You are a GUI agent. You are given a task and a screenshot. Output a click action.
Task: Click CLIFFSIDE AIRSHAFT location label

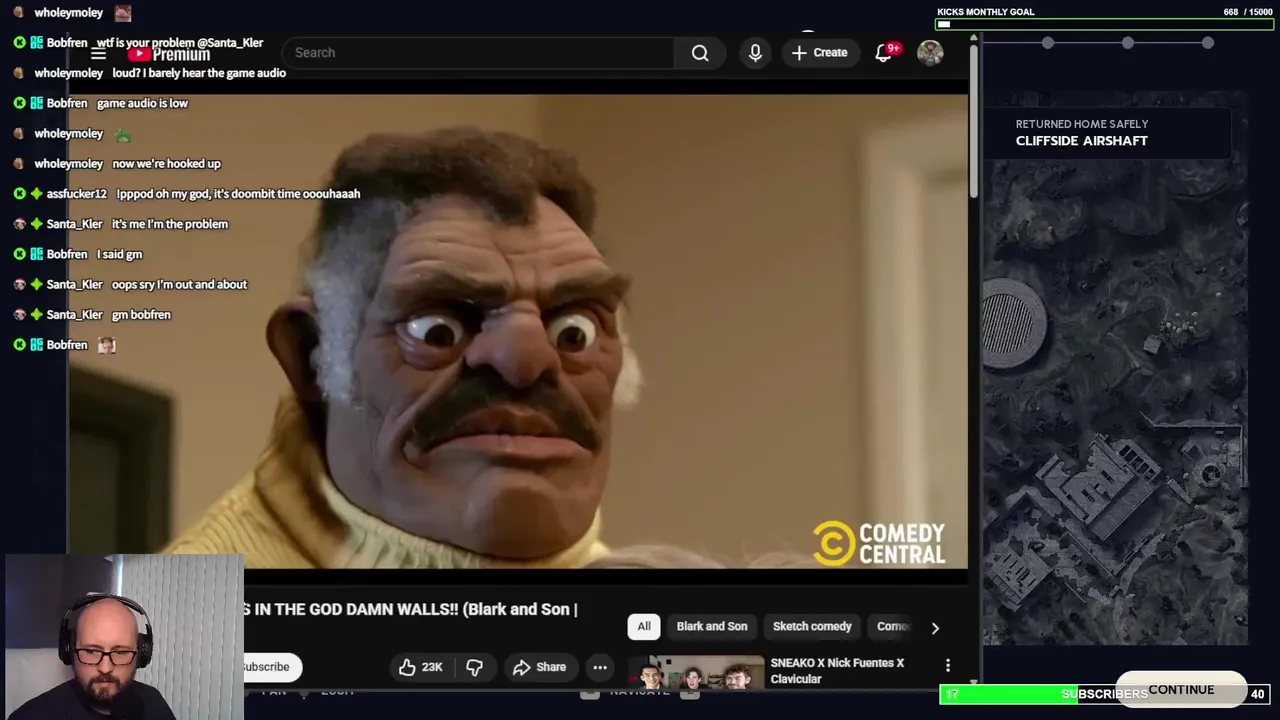click(x=1082, y=141)
